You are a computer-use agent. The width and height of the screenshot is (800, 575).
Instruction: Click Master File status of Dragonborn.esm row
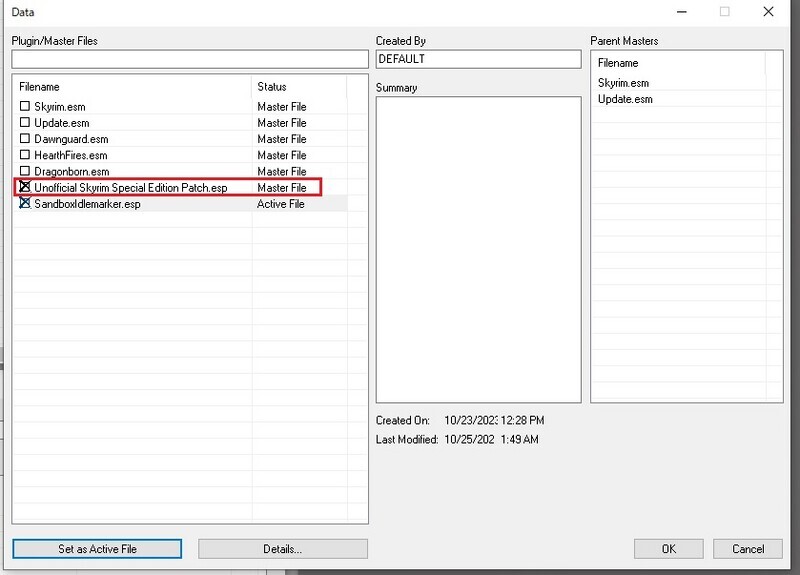282,171
